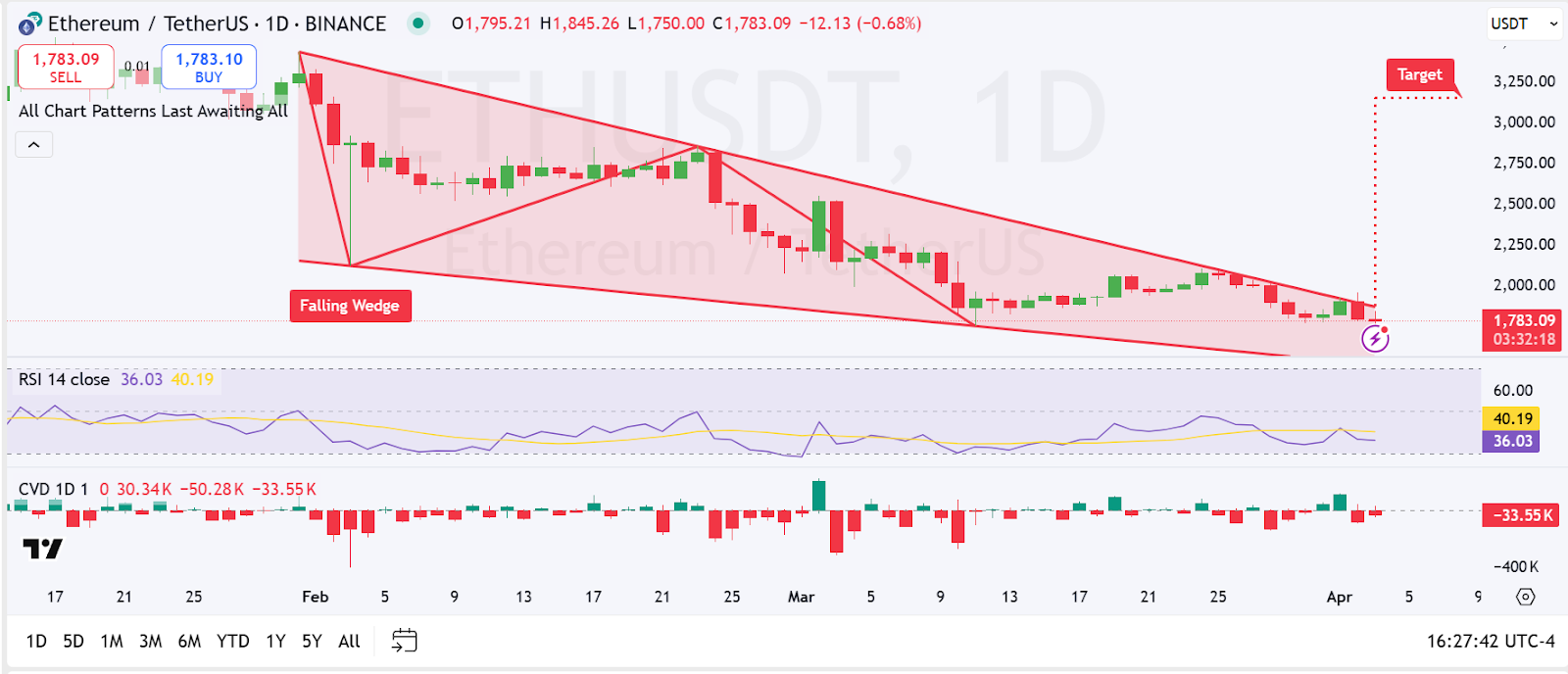Select the All time range
The width and height of the screenshot is (1568, 674).
(349, 641)
